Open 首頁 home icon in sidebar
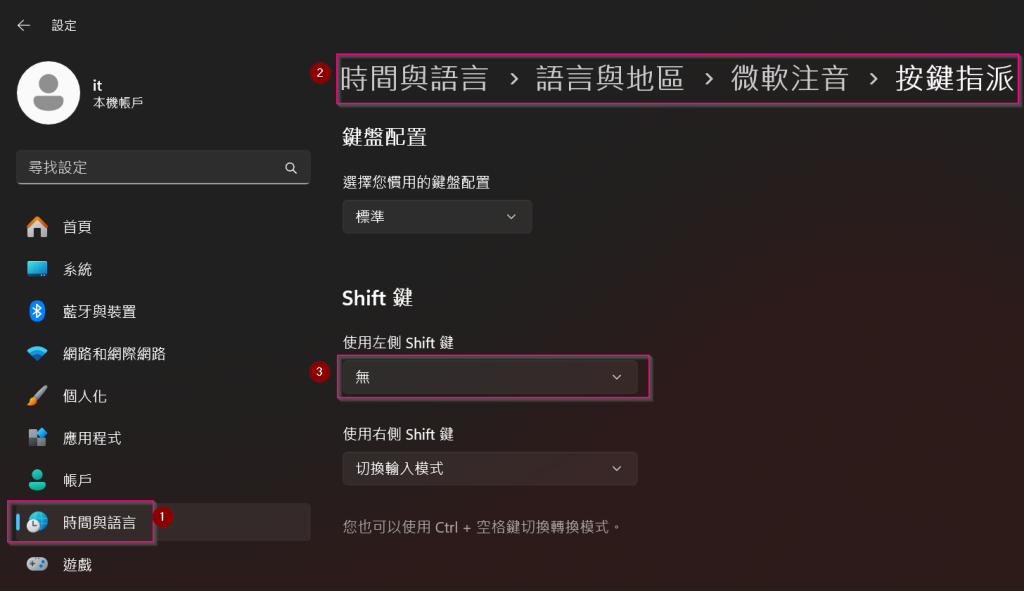 tap(37, 227)
